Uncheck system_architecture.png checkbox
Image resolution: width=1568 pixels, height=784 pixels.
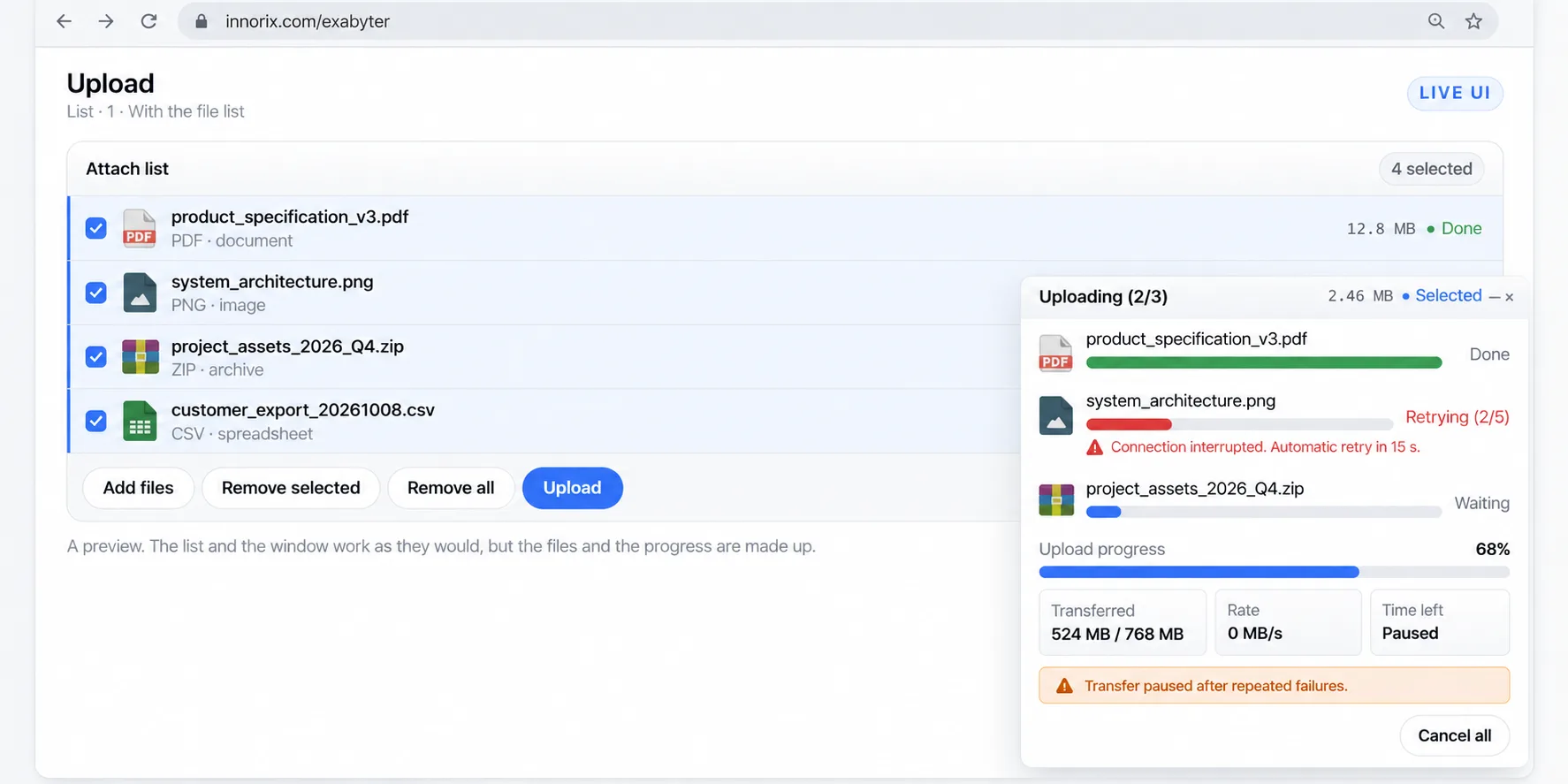pos(96,293)
